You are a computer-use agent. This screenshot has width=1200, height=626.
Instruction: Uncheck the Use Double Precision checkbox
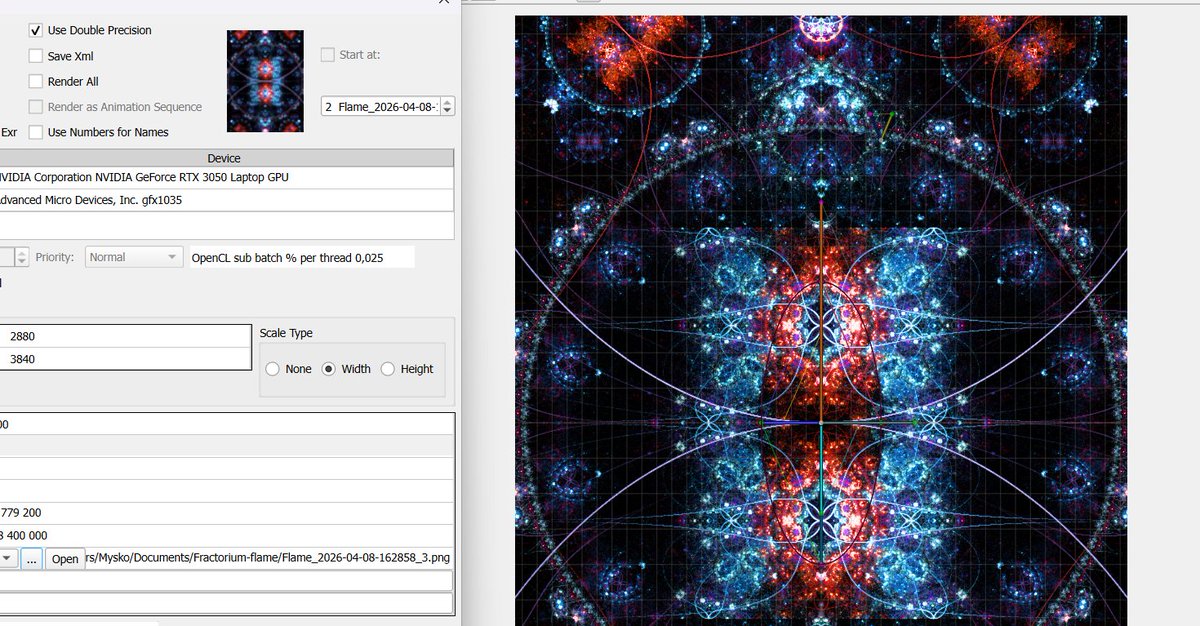[x=36, y=31]
